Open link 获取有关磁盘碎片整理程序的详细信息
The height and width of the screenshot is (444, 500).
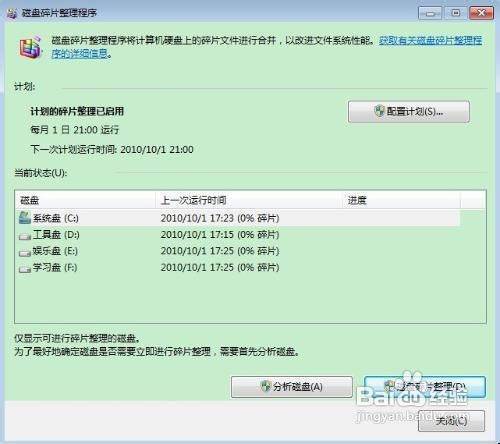point(267,47)
